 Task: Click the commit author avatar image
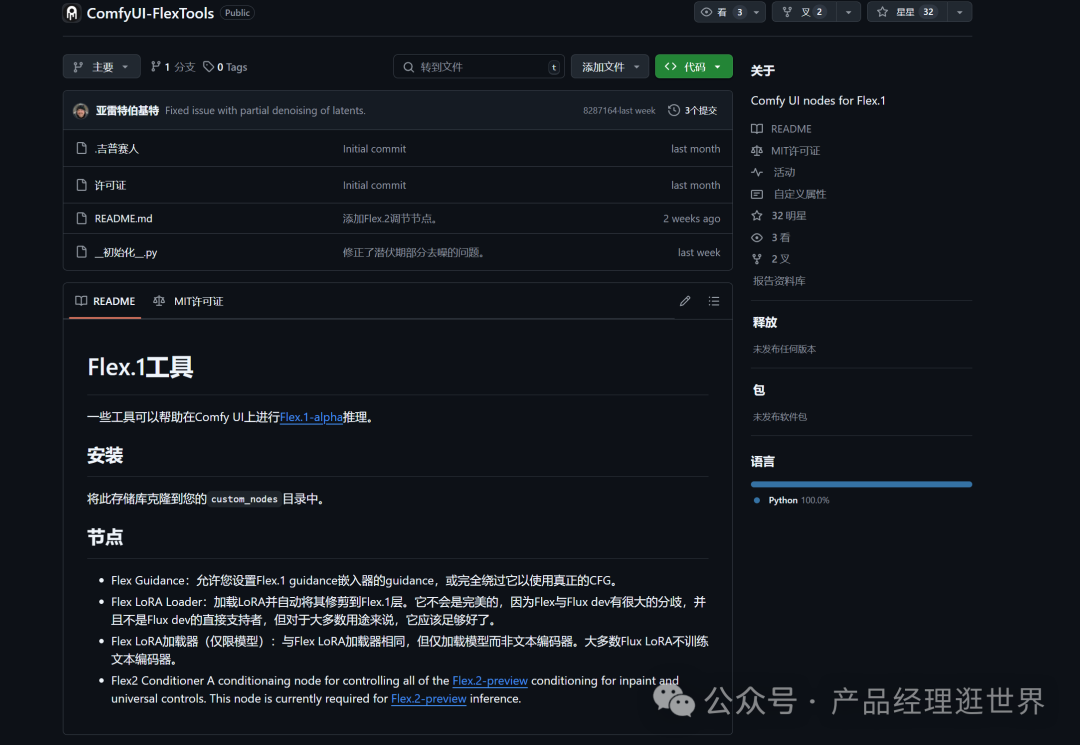(x=81, y=110)
